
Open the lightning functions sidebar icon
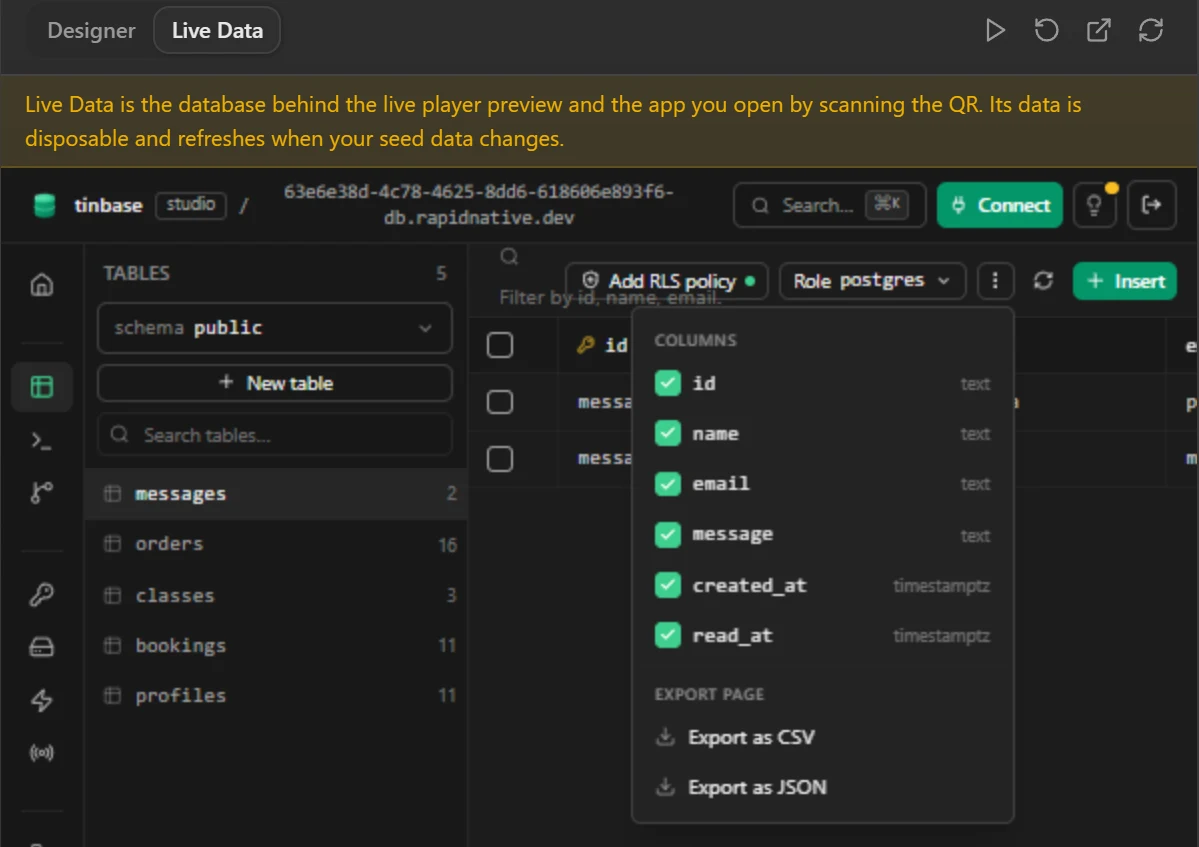coord(42,699)
